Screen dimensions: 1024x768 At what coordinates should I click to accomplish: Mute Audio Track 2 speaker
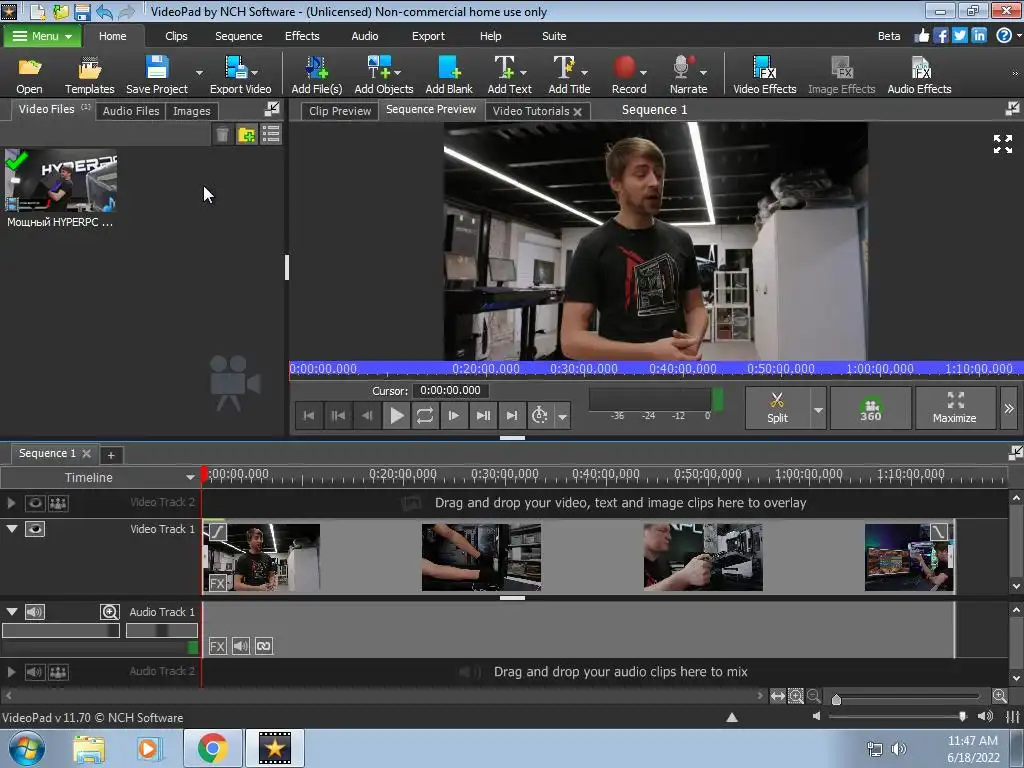point(35,672)
